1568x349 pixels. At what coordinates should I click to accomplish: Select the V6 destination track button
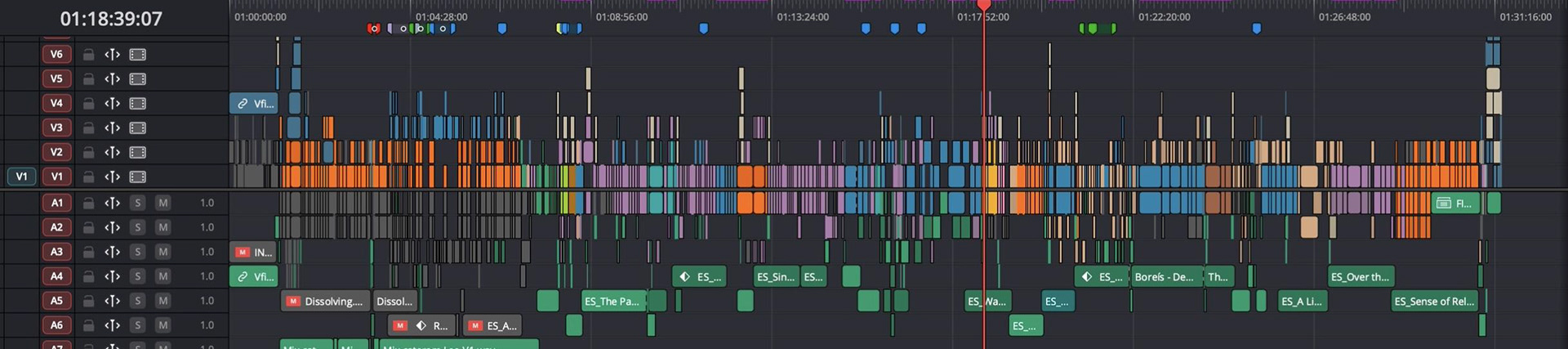pos(56,55)
